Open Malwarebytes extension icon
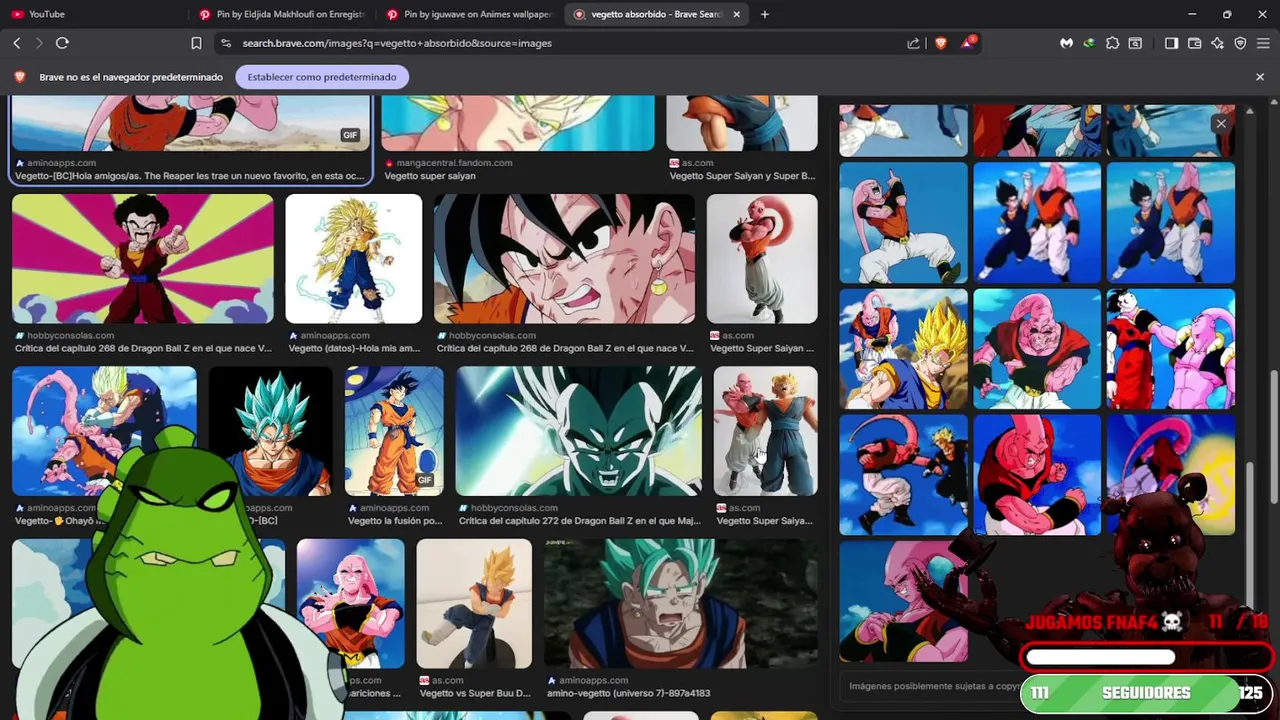This screenshot has height=720, width=1280. click(x=1067, y=43)
